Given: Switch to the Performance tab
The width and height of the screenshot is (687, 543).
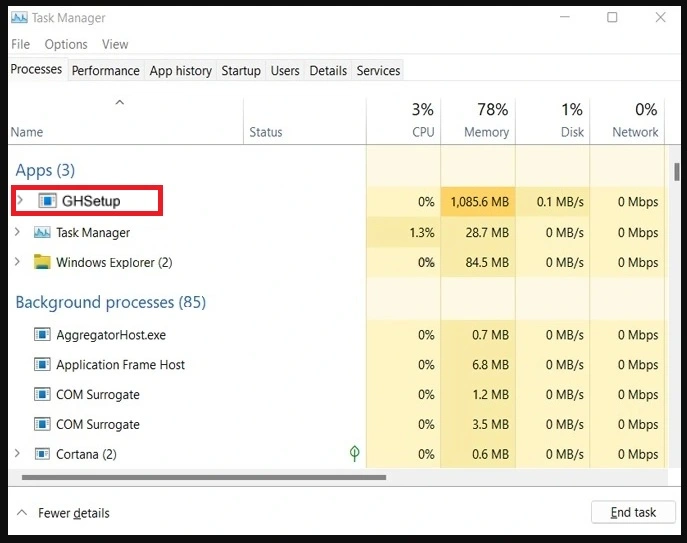Looking at the screenshot, I should point(106,71).
